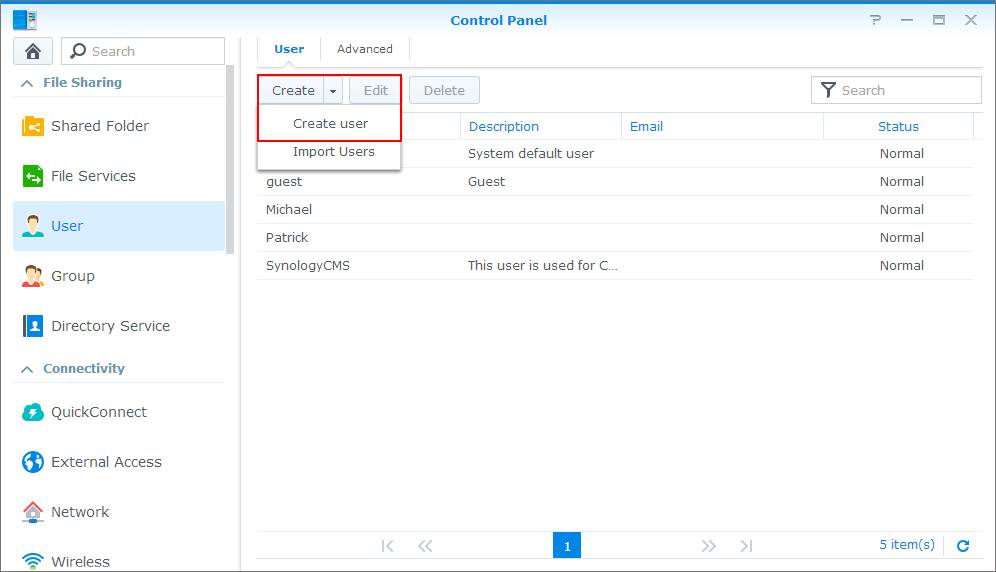Minimize the Control Panel window
The image size is (996, 572).
tap(907, 20)
